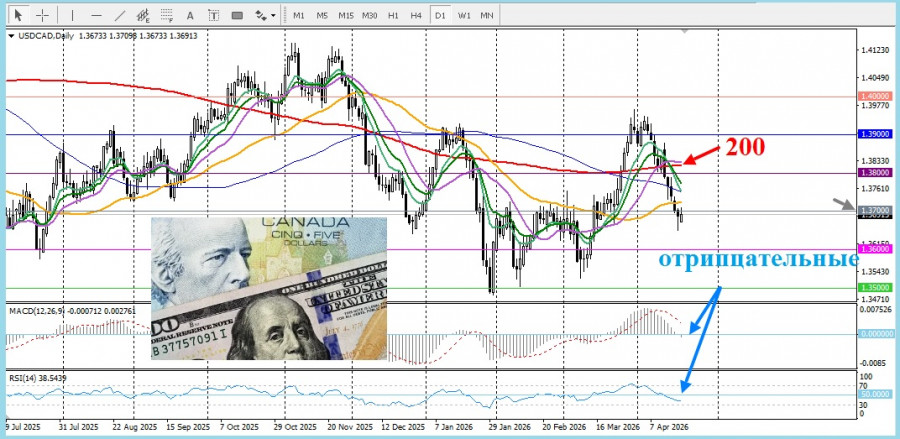
Task: Click the MACD 0.000000 level tag
Action: click(x=876, y=333)
